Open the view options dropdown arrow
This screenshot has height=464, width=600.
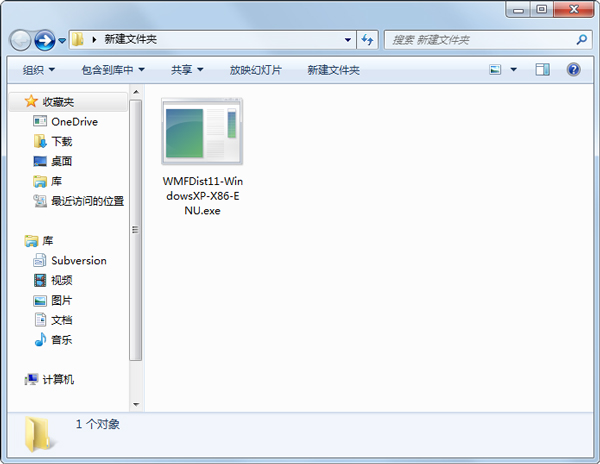pyautogui.click(x=514, y=70)
